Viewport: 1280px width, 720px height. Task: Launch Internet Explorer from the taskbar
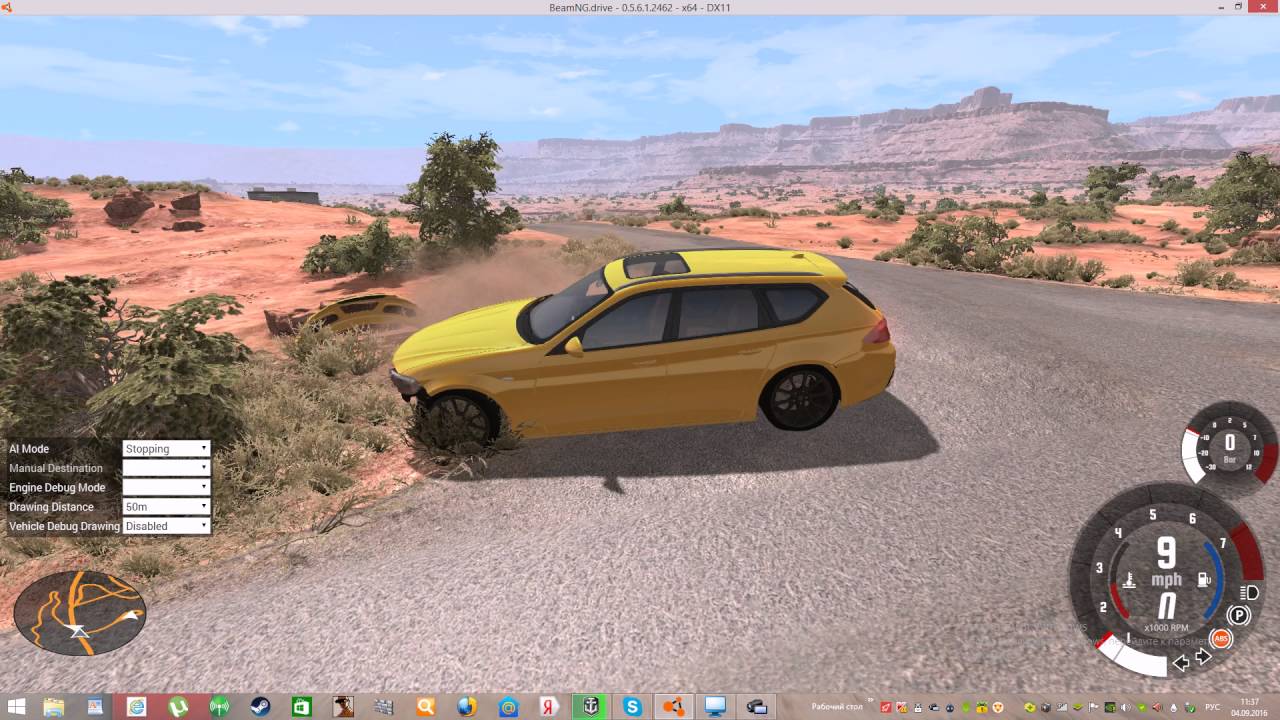[136, 707]
